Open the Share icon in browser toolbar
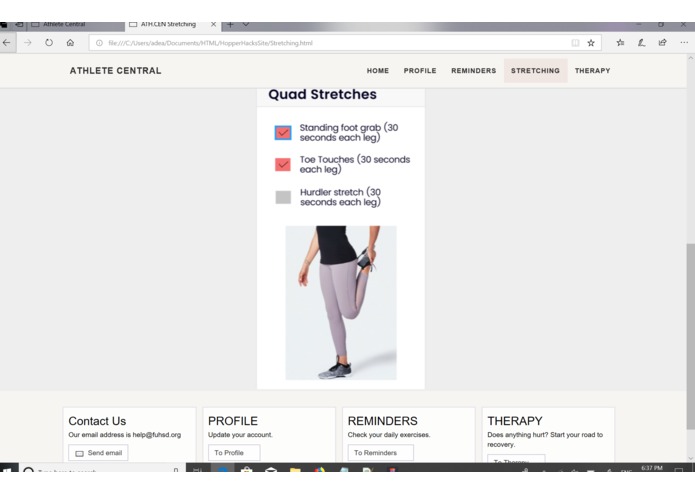The image size is (695, 494). click(662, 43)
